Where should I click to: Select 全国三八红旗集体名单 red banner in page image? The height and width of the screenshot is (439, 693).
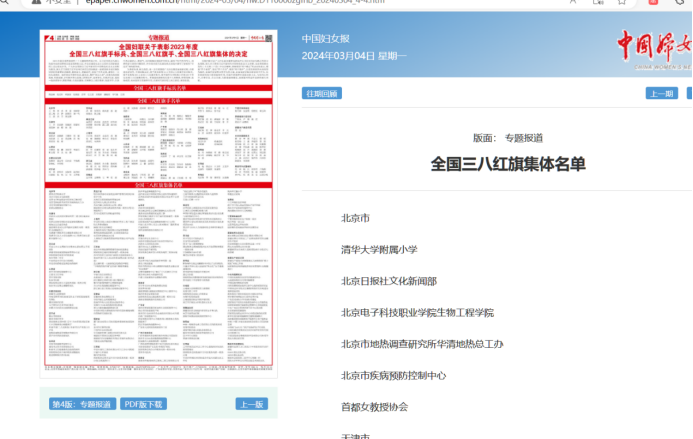(159, 184)
